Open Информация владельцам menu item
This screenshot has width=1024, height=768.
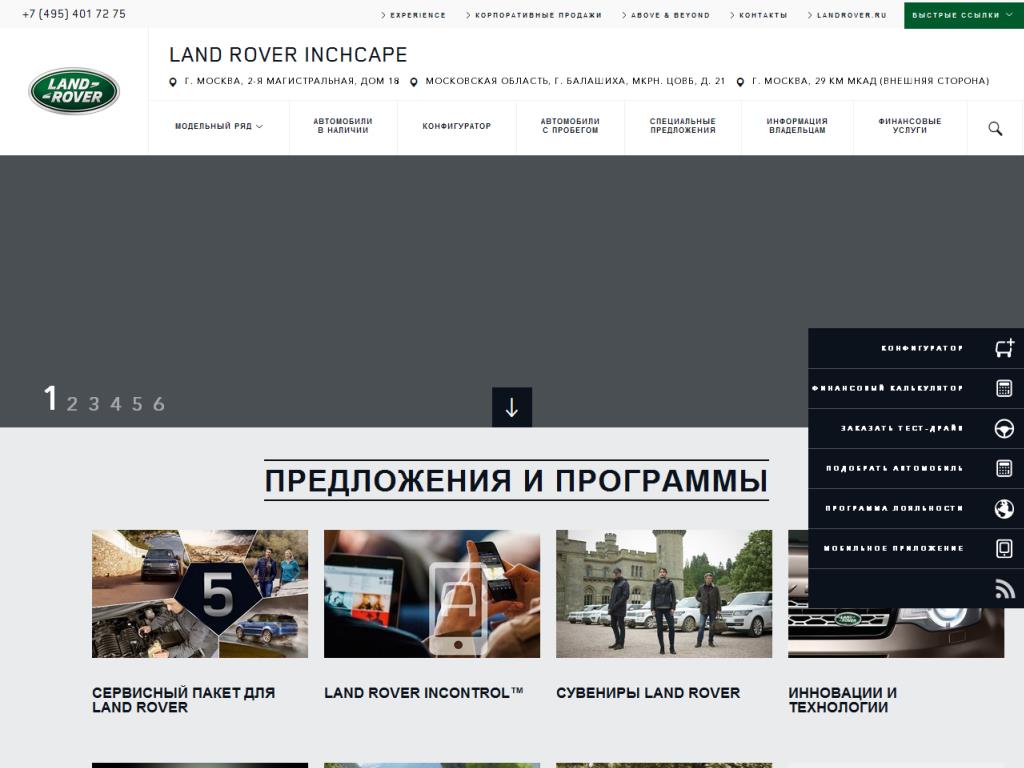(797, 126)
